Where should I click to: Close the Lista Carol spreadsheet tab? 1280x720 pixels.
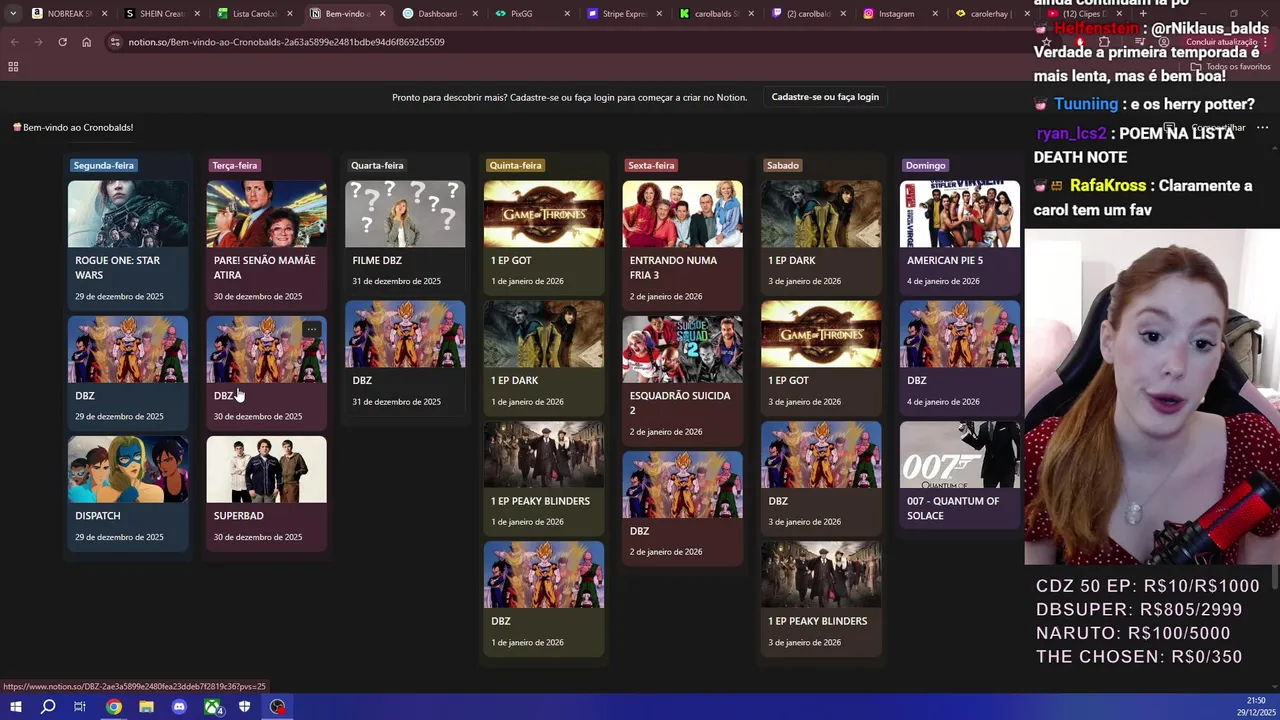(x=289, y=14)
